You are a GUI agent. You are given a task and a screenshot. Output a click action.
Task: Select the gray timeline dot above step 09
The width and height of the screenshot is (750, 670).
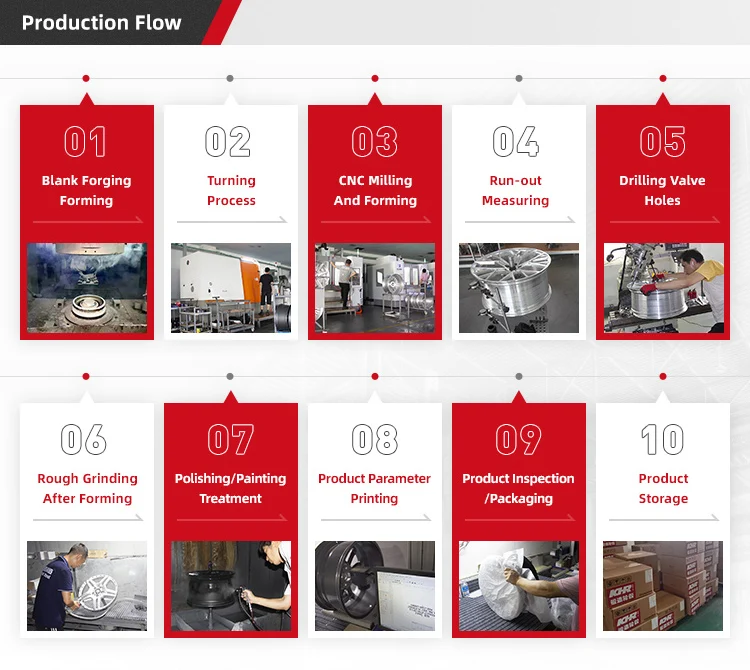(x=519, y=376)
